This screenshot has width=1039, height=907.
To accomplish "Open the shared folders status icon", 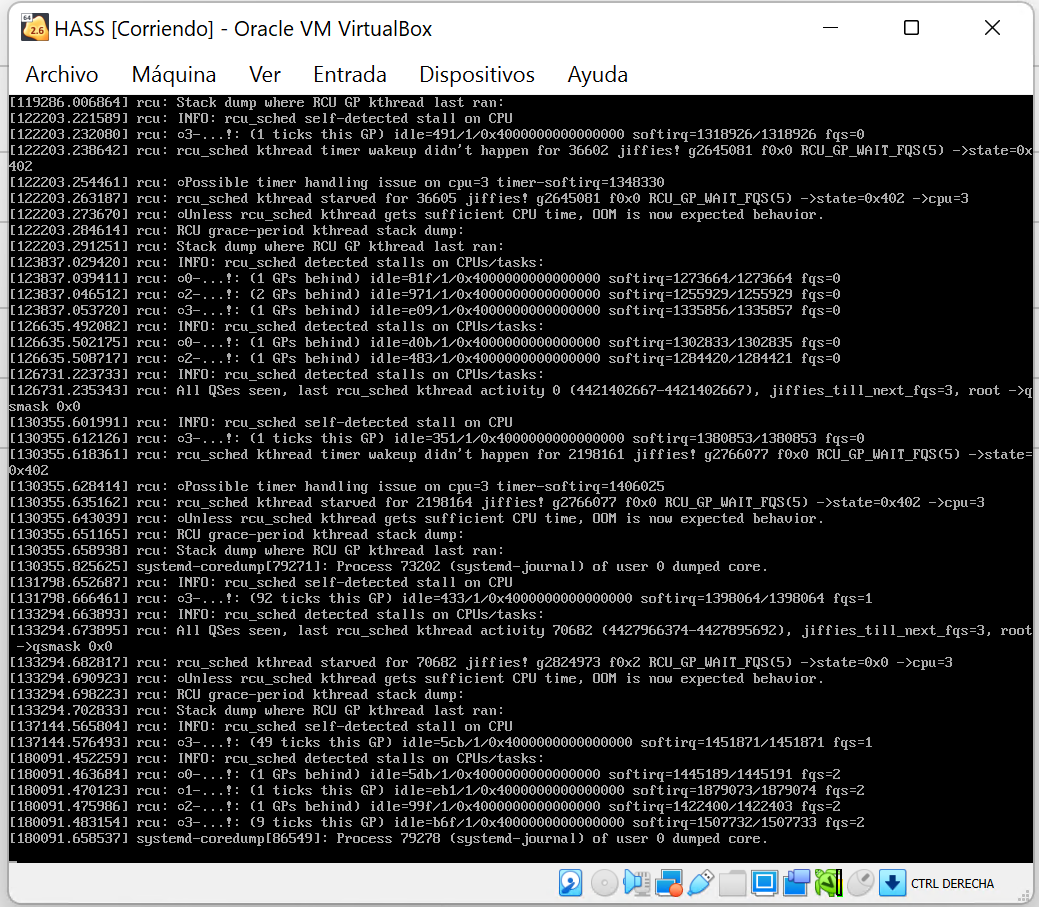I will 733,883.
